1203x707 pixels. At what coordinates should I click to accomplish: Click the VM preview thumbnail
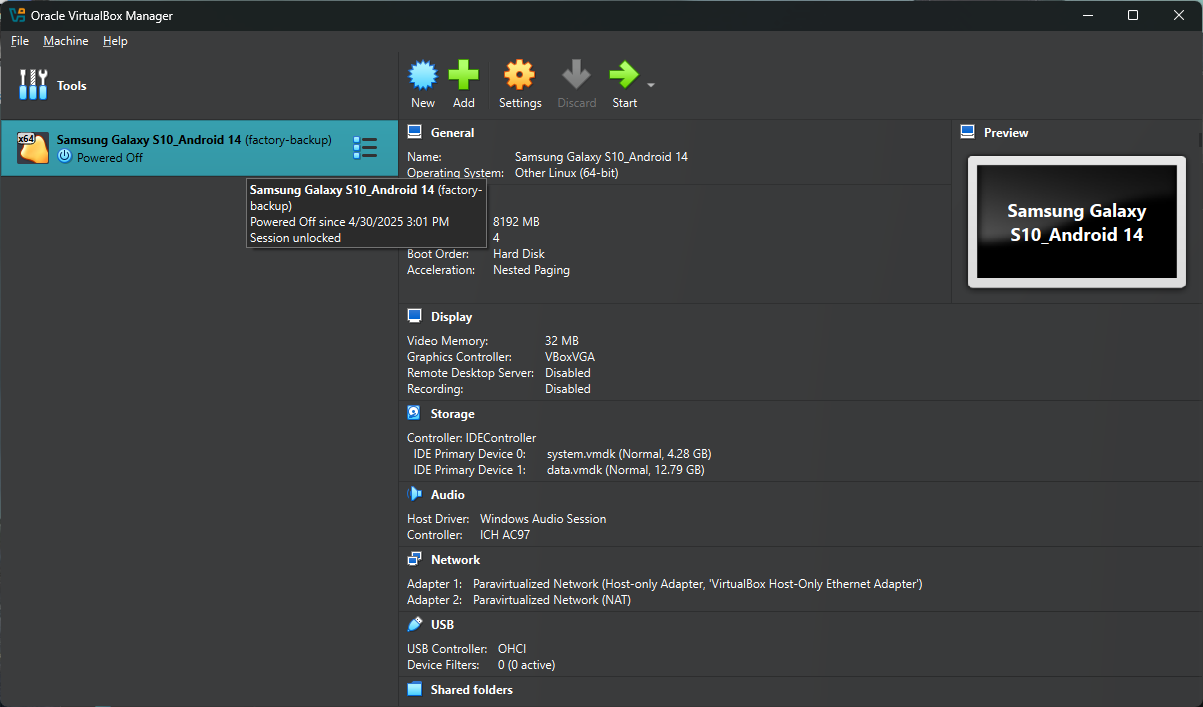1076,222
